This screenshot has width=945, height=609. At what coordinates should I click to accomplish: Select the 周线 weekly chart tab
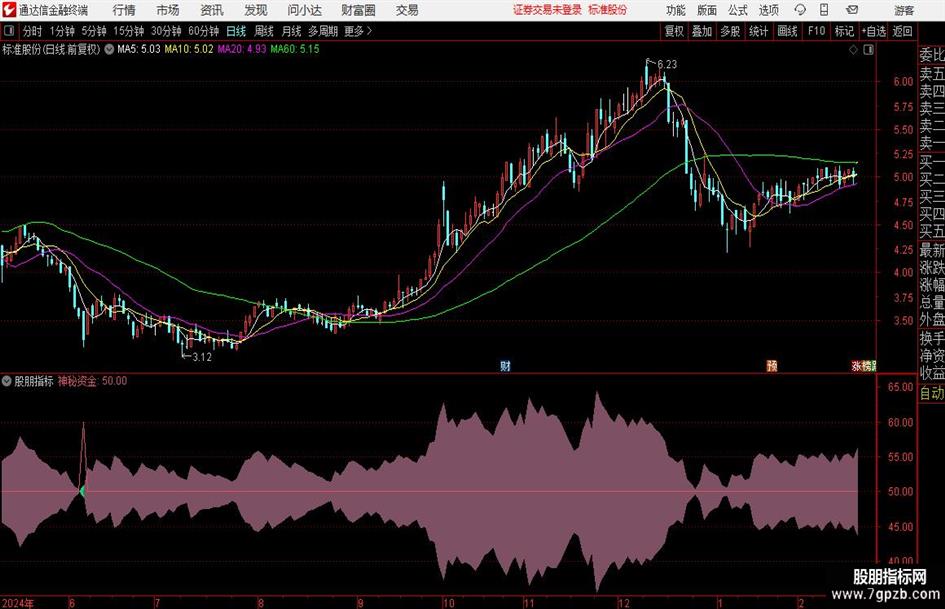[x=264, y=31]
